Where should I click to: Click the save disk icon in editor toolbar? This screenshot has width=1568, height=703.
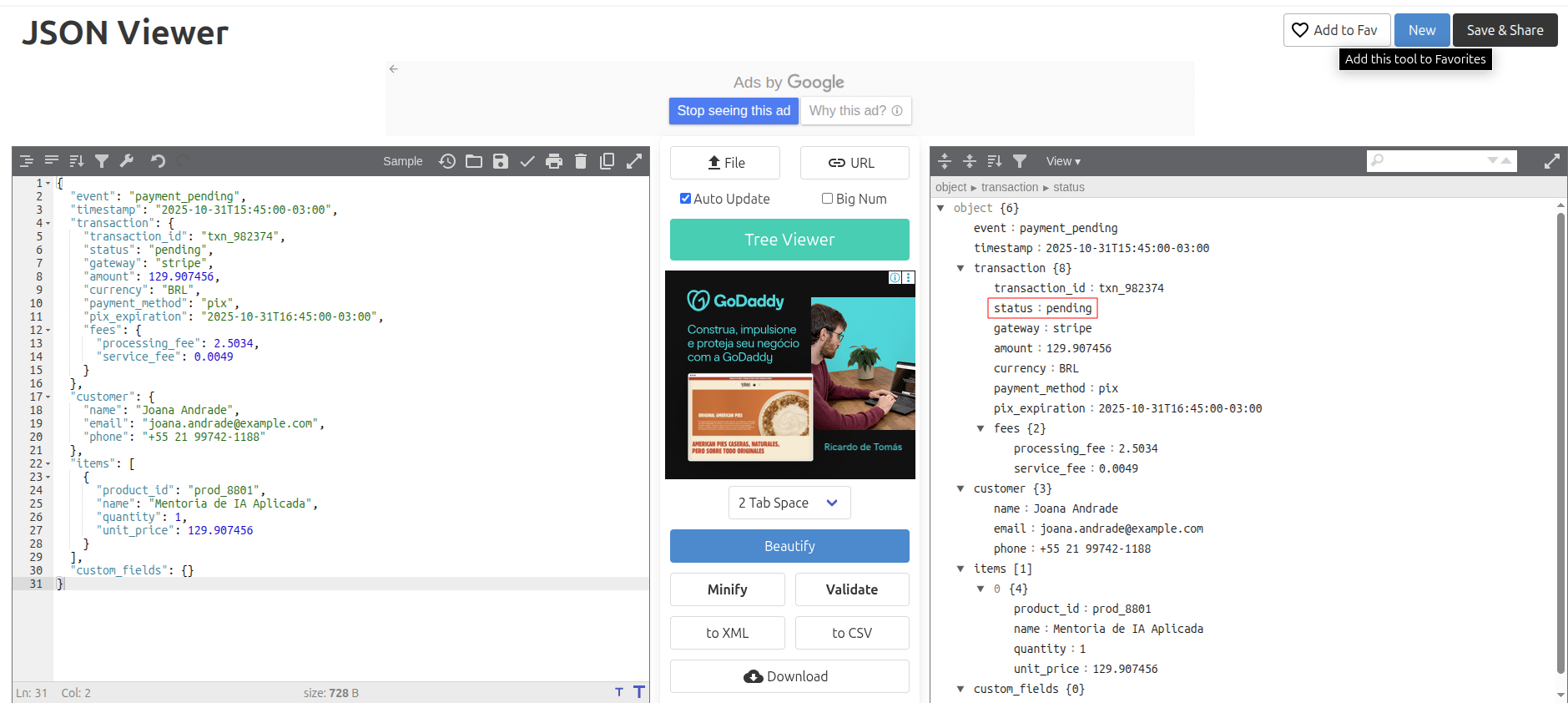(501, 161)
